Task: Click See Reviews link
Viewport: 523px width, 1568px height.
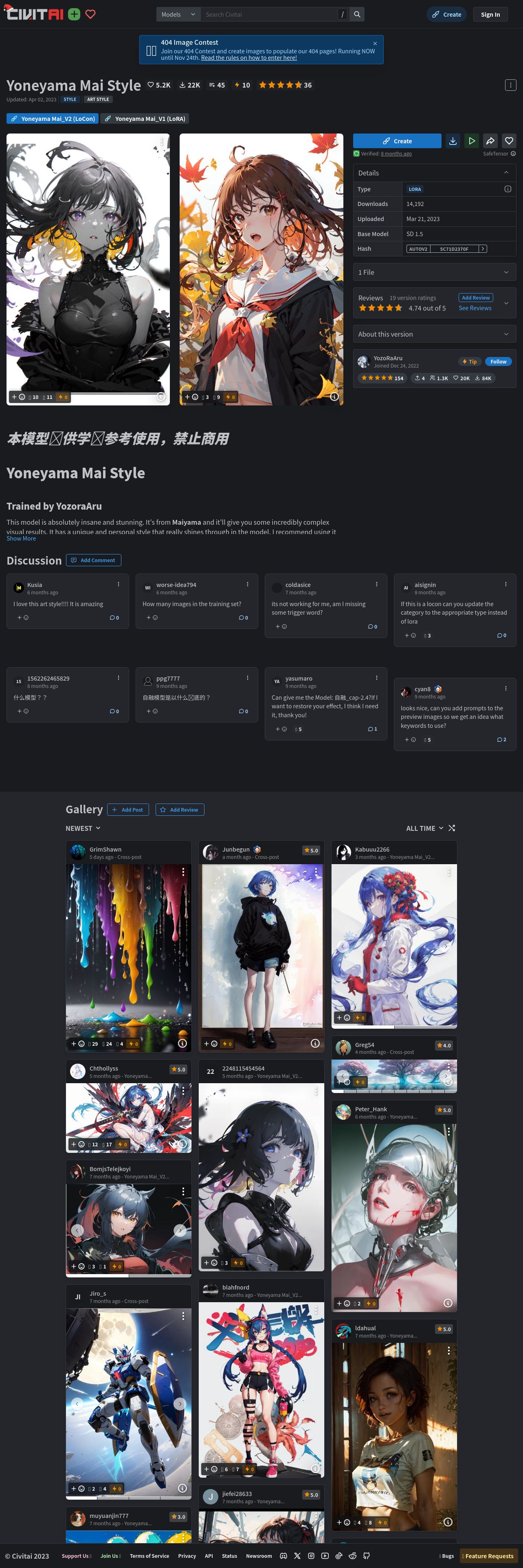Action: pos(475,308)
